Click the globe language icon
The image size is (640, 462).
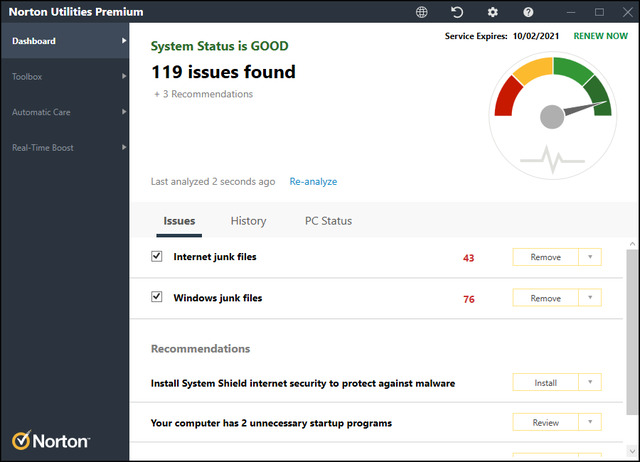pyautogui.click(x=422, y=12)
